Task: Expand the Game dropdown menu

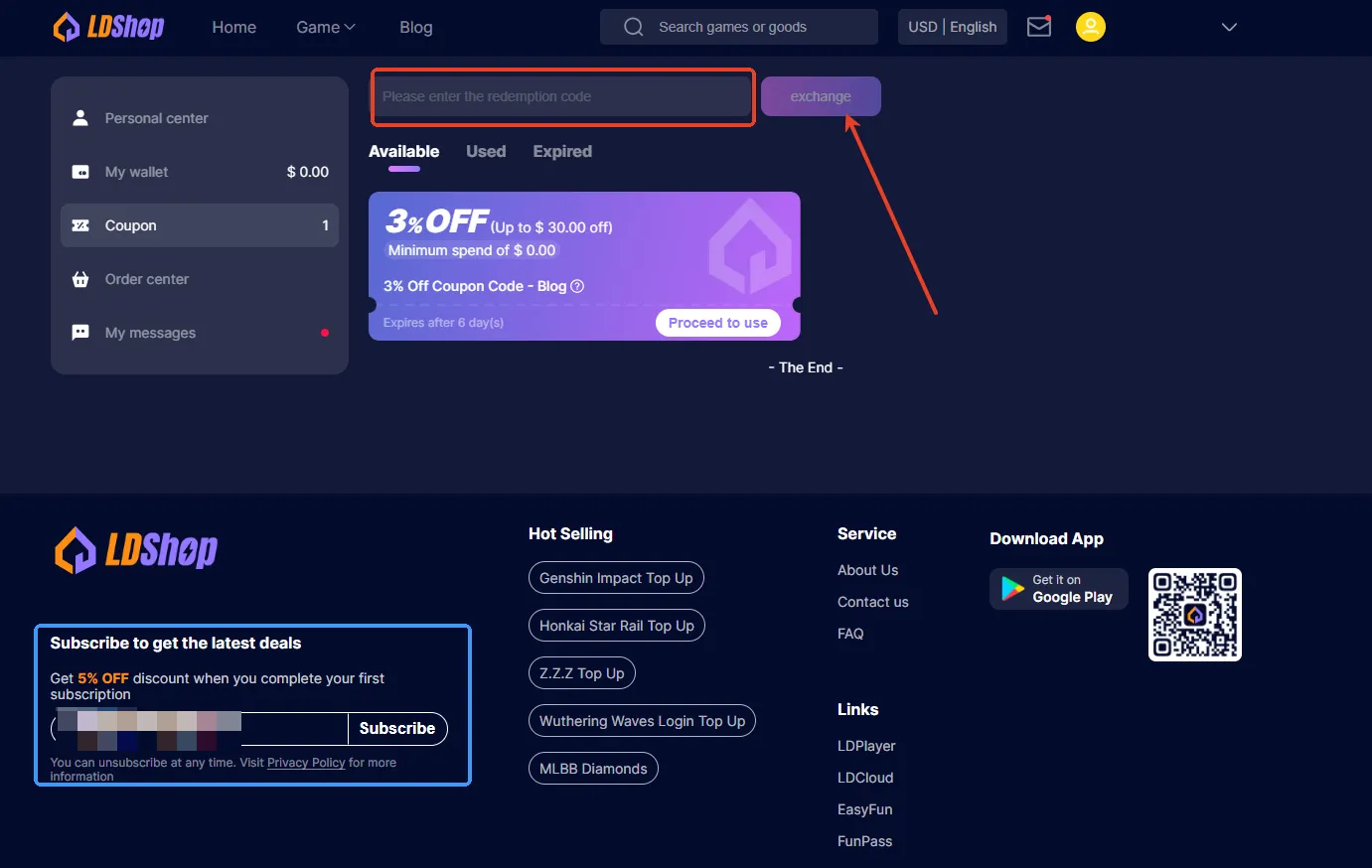Action: pos(325,27)
